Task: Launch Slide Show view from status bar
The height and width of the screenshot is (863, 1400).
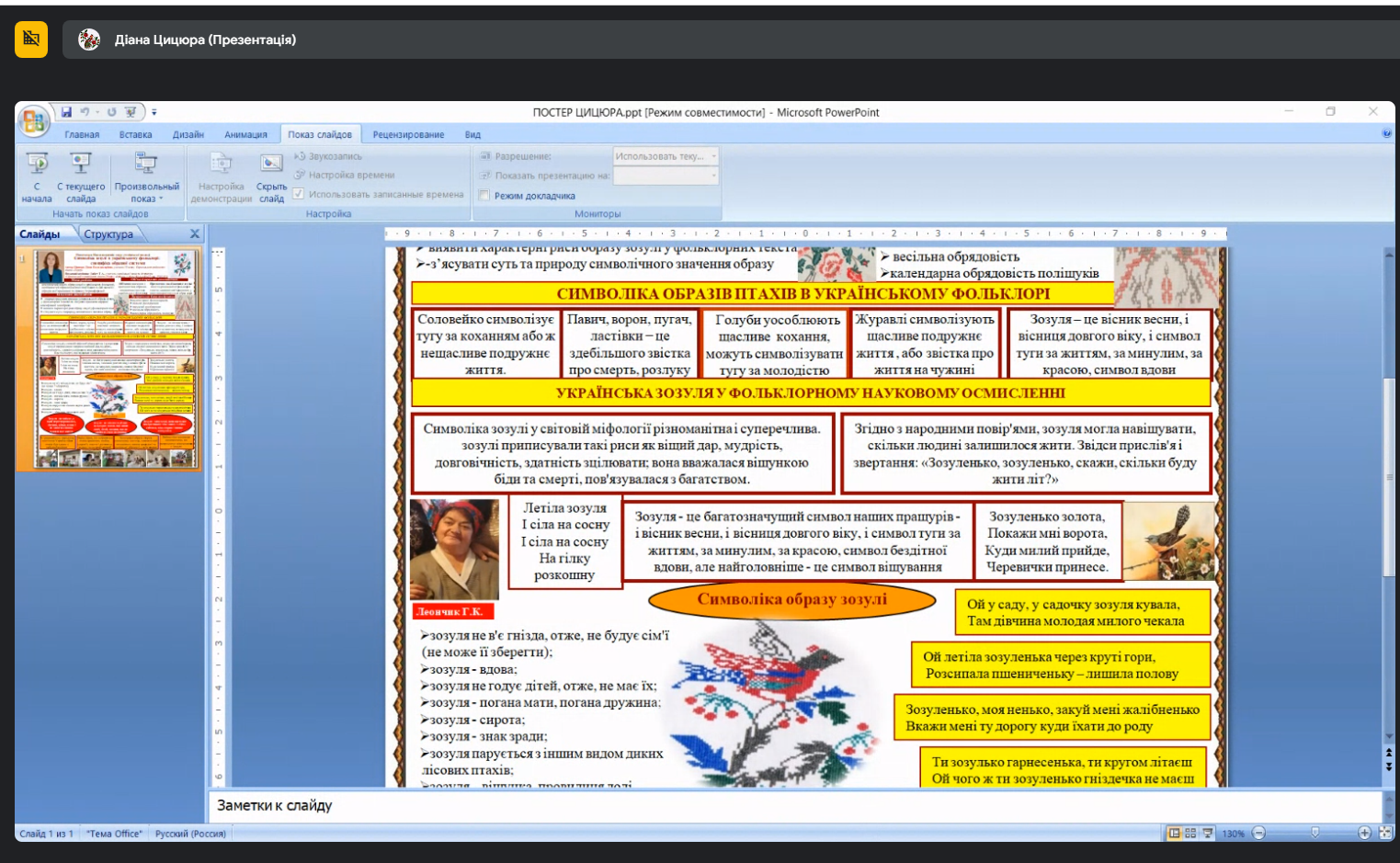Action: point(1208,833)
